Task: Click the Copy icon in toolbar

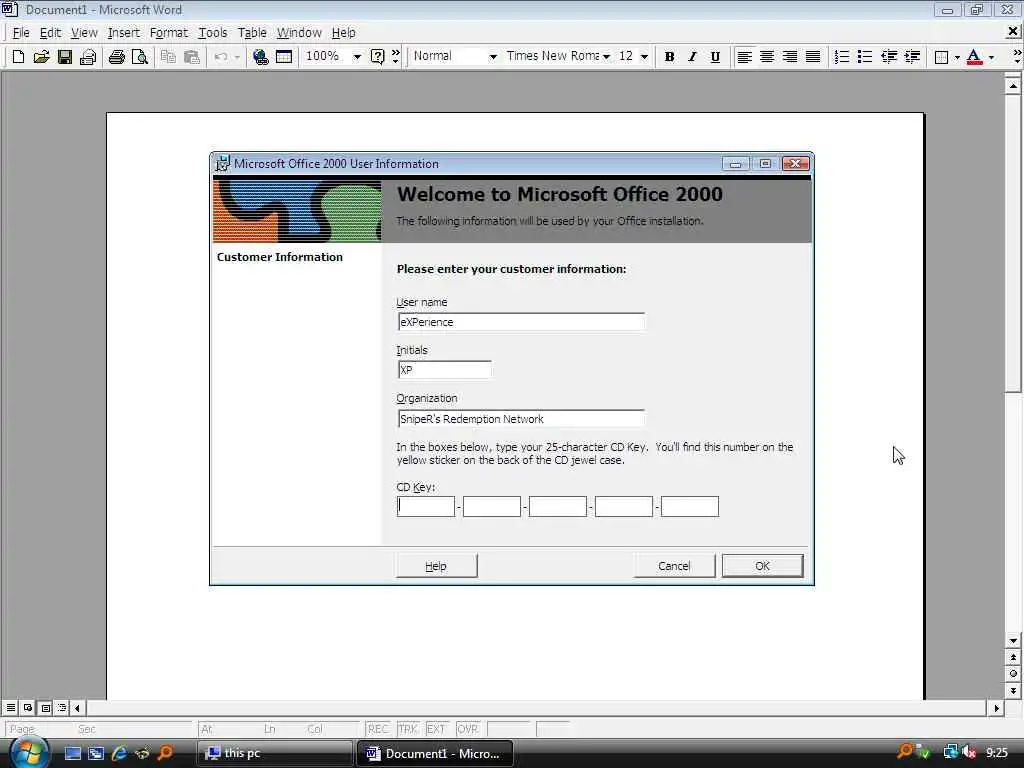Action: click(168, 57)
